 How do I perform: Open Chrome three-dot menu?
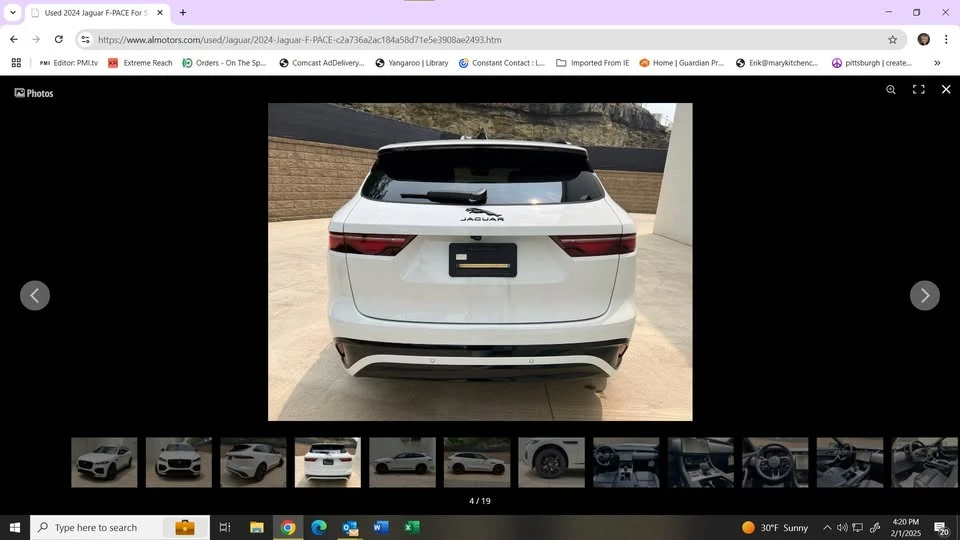(x=946, y=40)
